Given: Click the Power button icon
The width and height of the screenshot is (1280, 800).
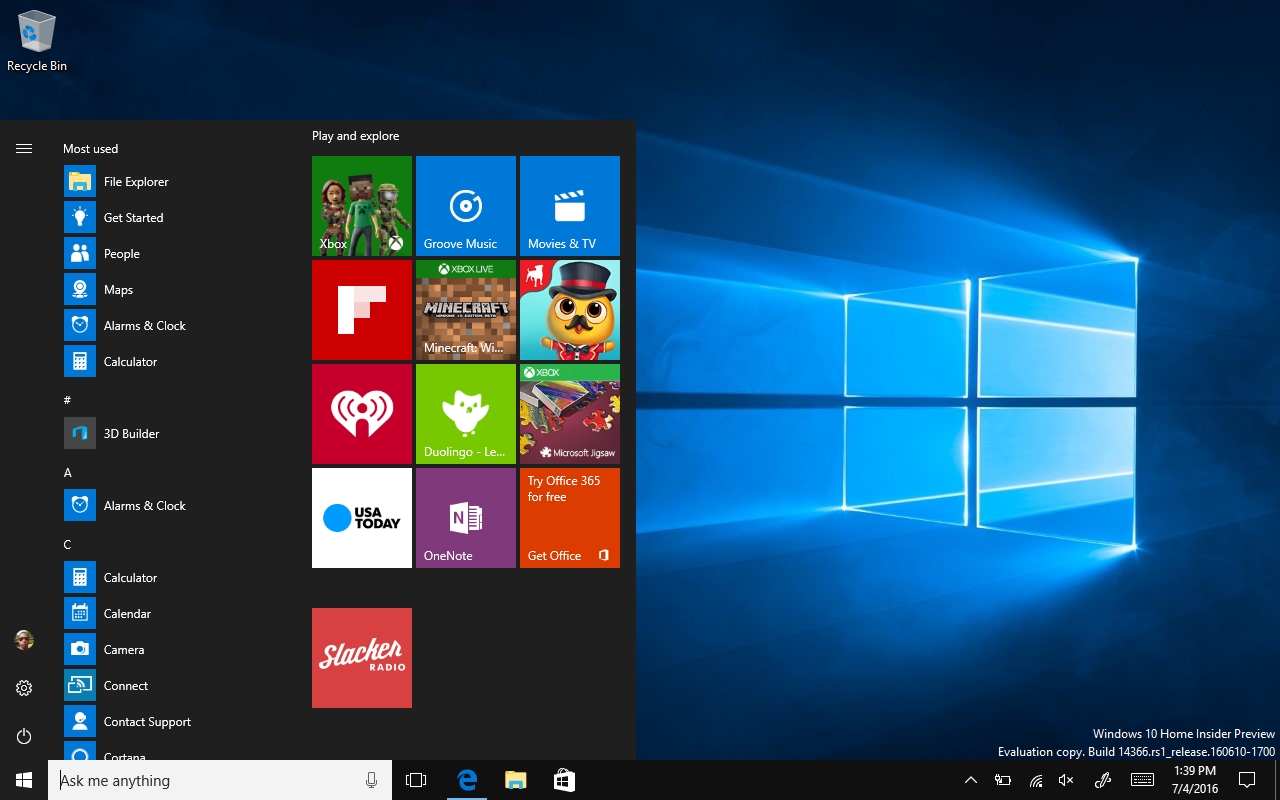Looking at the screenshot, I should pyautogui.click(x=24, y=736).
